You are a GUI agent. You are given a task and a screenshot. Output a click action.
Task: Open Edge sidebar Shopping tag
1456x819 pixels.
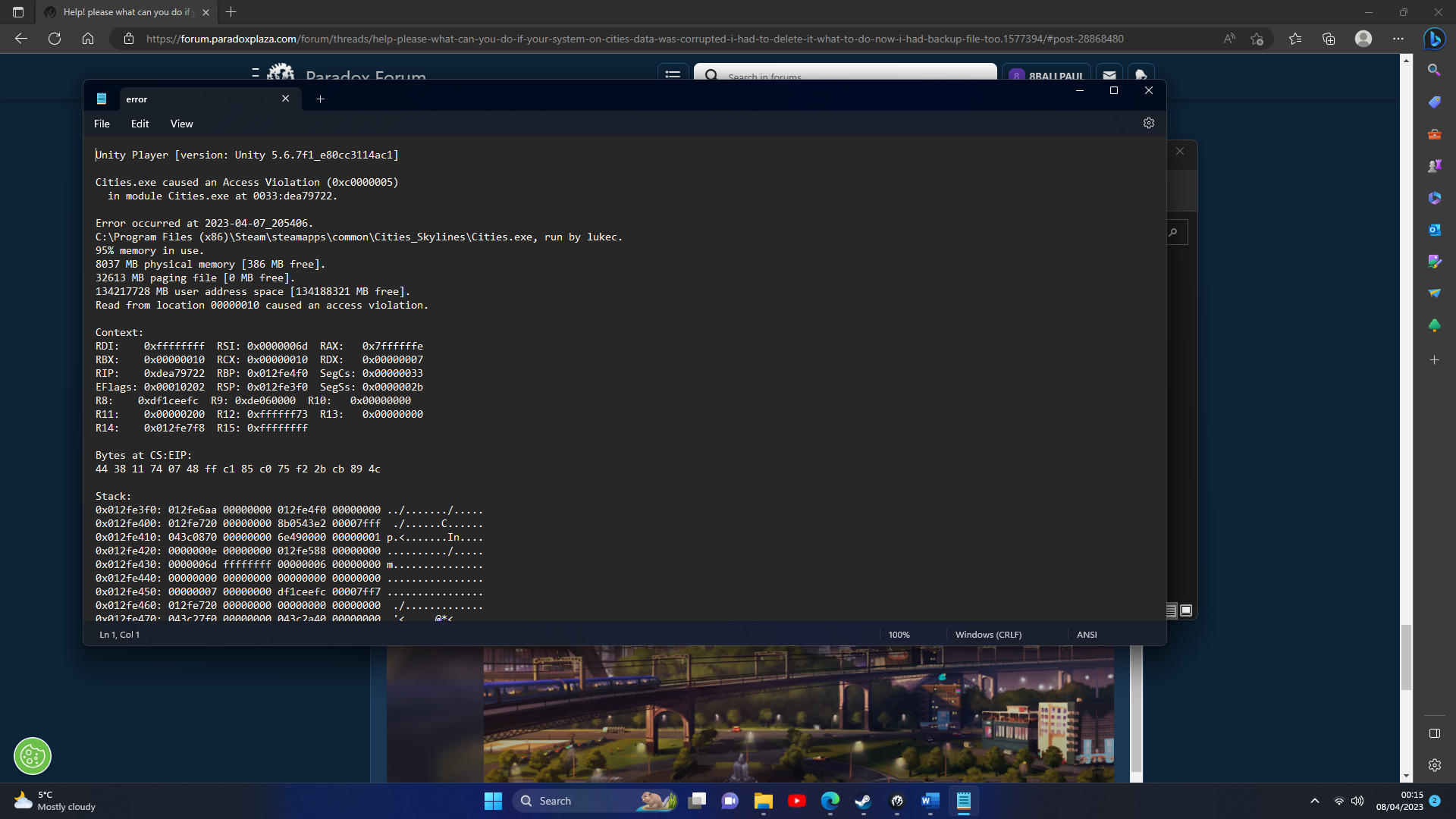coord(1434,102)
